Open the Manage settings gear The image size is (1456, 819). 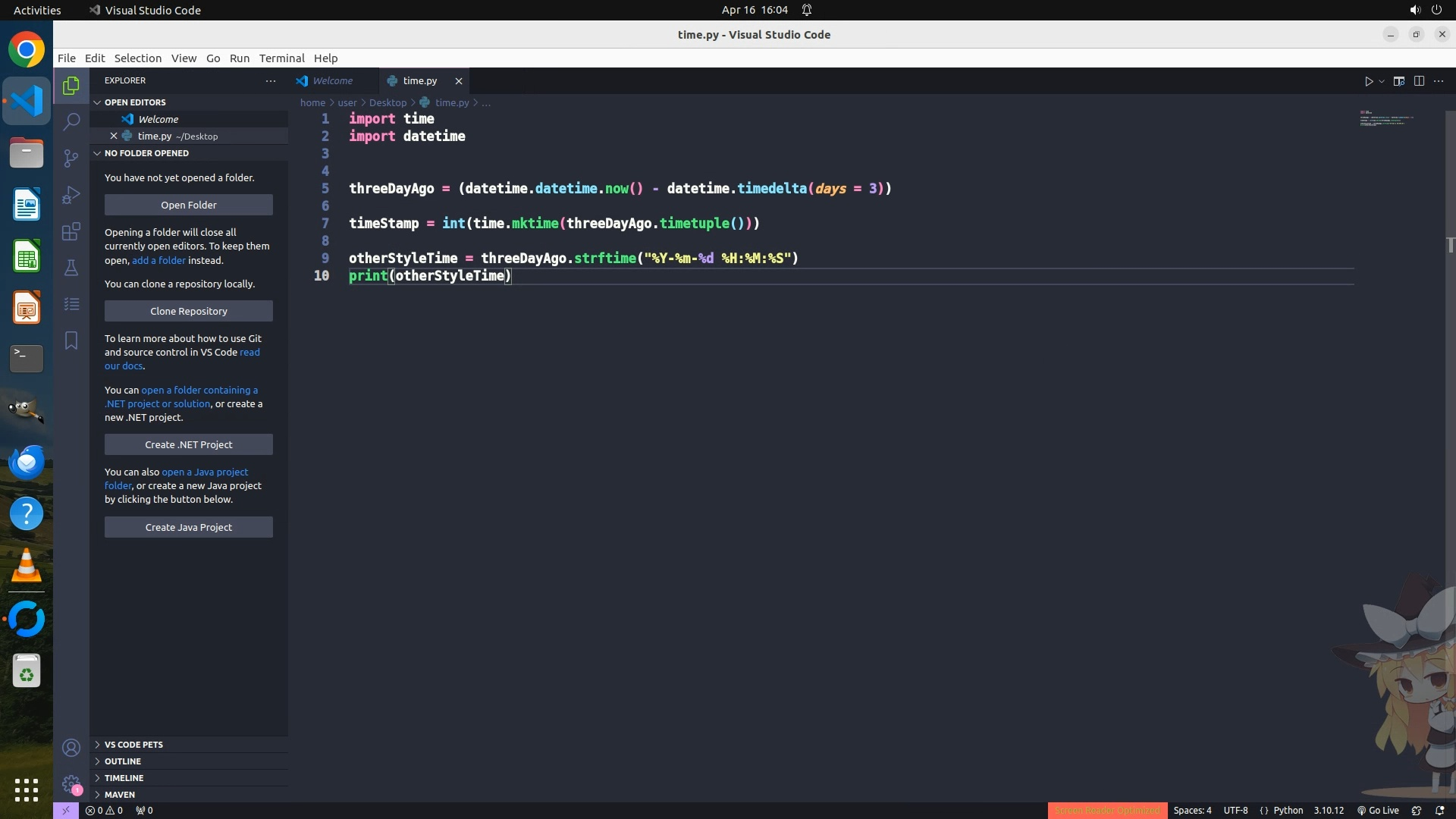coord(71,783)
